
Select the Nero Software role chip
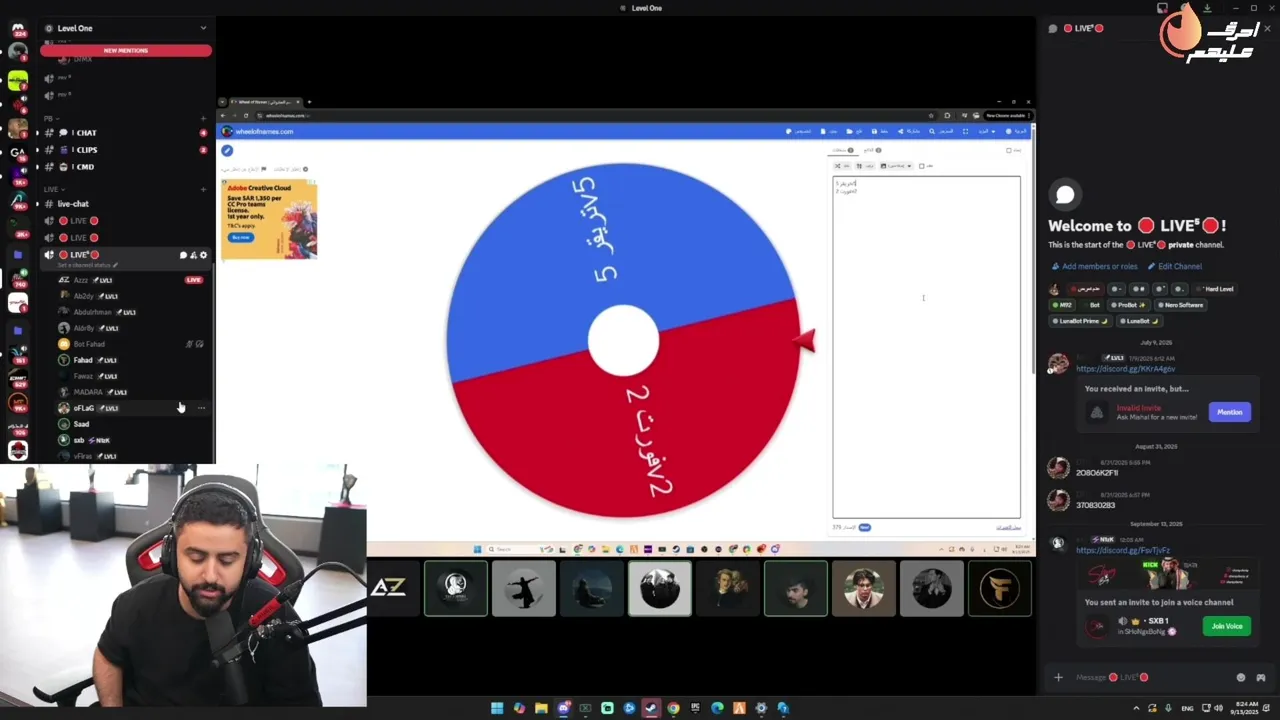click(x=1180, y=305)
